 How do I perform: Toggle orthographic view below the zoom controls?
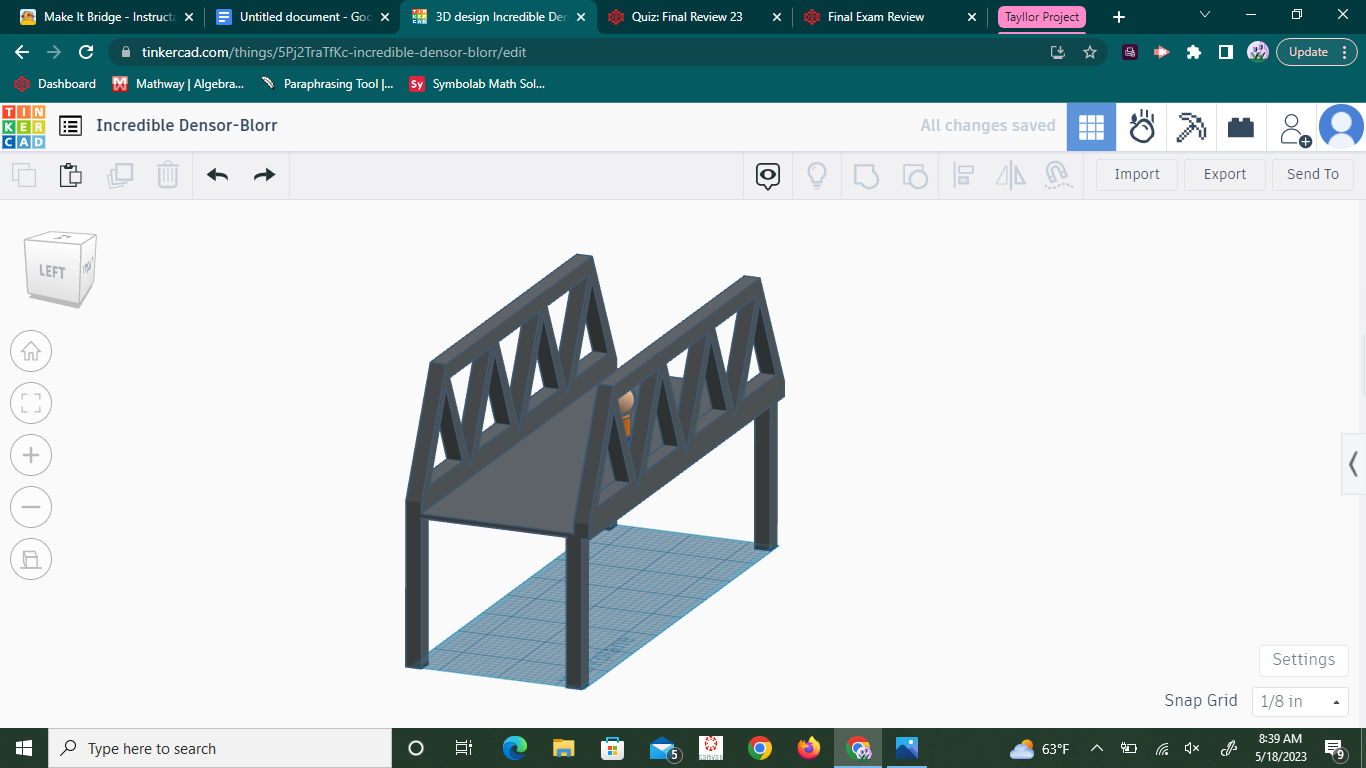click(x=31, y=559)
